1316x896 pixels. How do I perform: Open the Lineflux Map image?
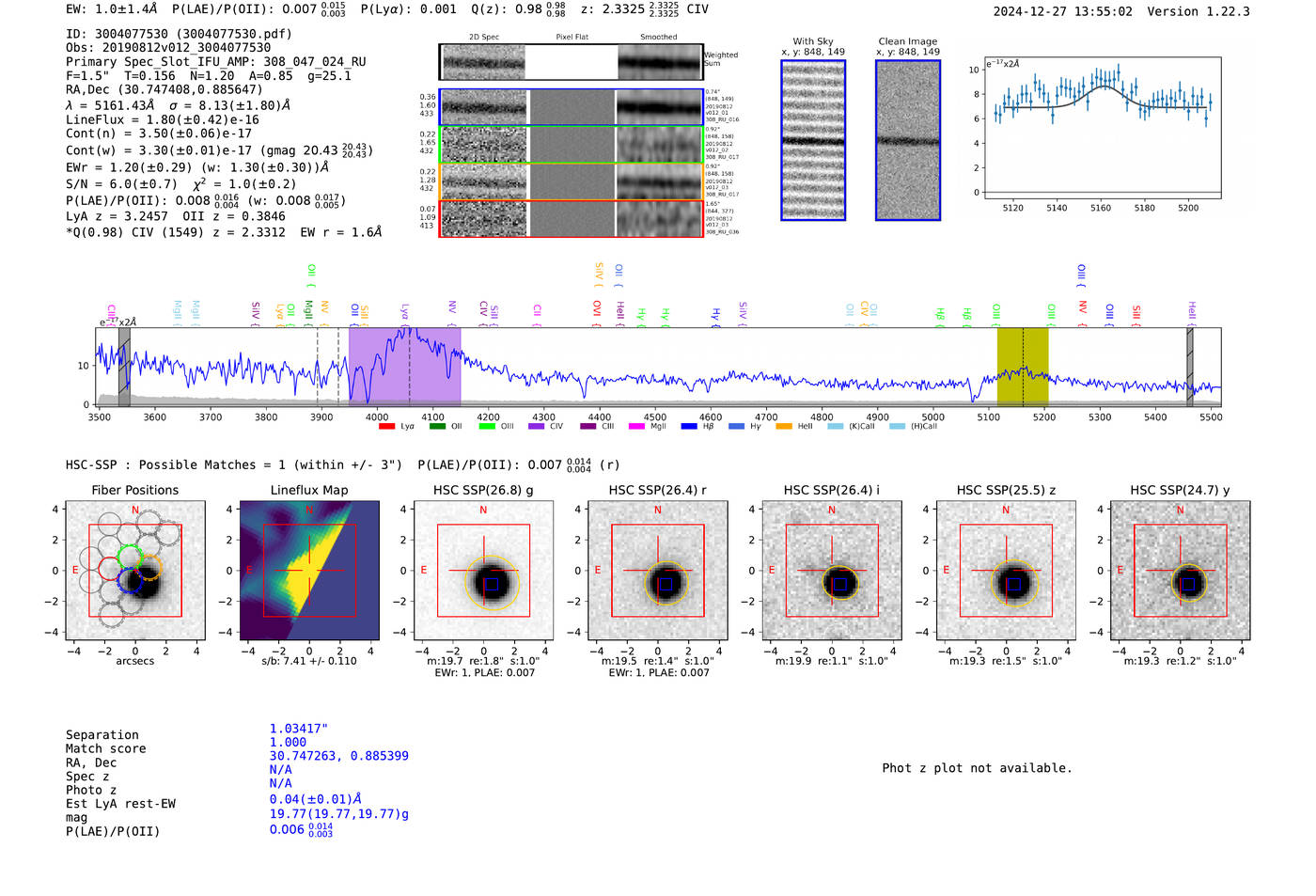tap(309, 570)
